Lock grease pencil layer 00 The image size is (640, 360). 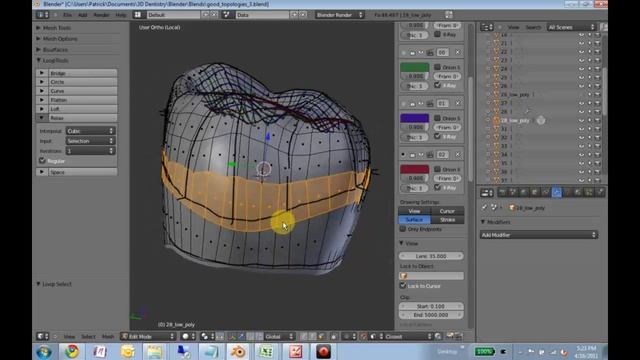pos(412,53)
